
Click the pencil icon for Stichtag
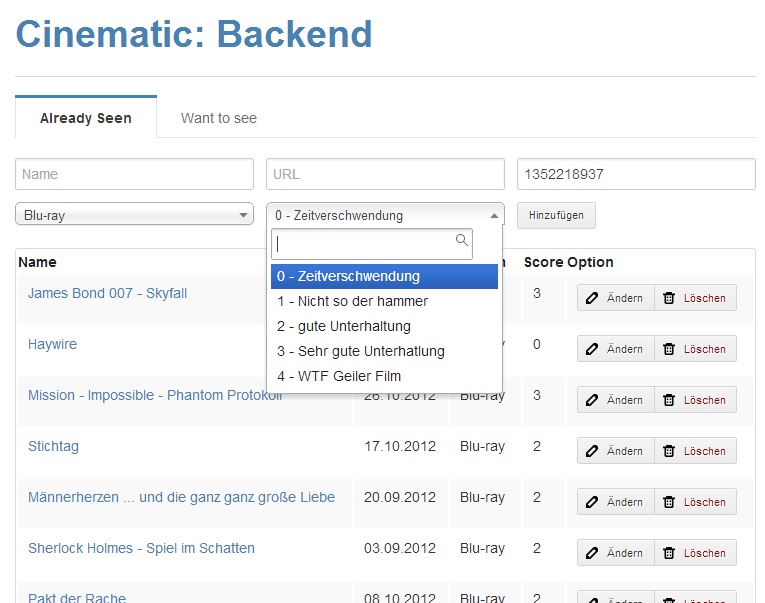(592, 451)
